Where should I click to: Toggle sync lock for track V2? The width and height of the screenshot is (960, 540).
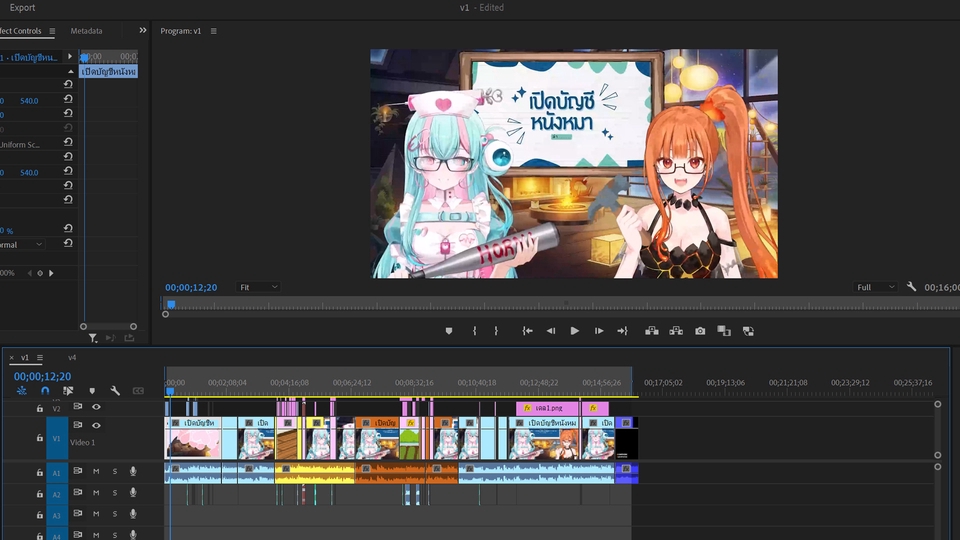pyautogui.click(x=78, y=407)
